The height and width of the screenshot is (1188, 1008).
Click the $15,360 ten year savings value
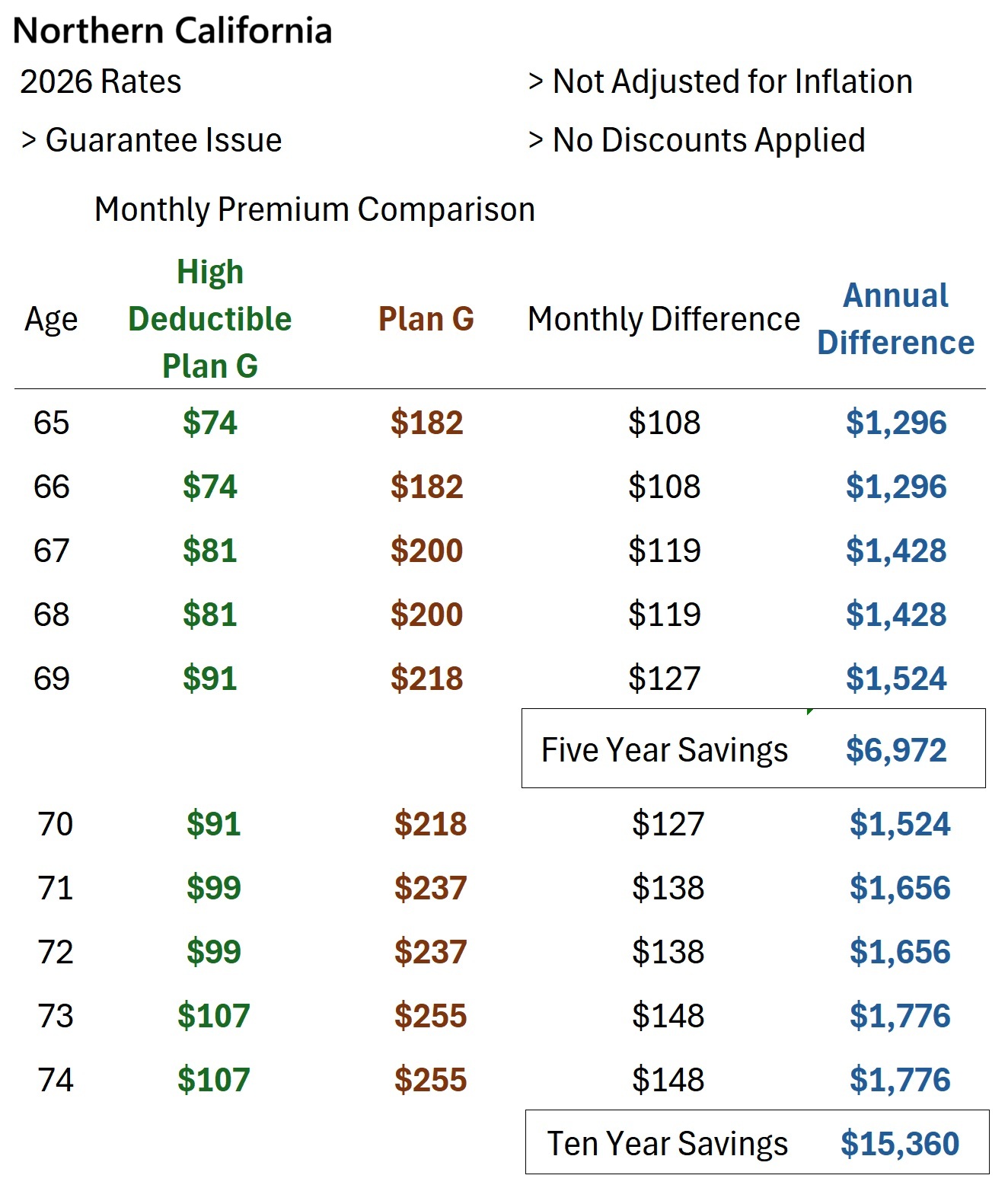click(900, 1144)
